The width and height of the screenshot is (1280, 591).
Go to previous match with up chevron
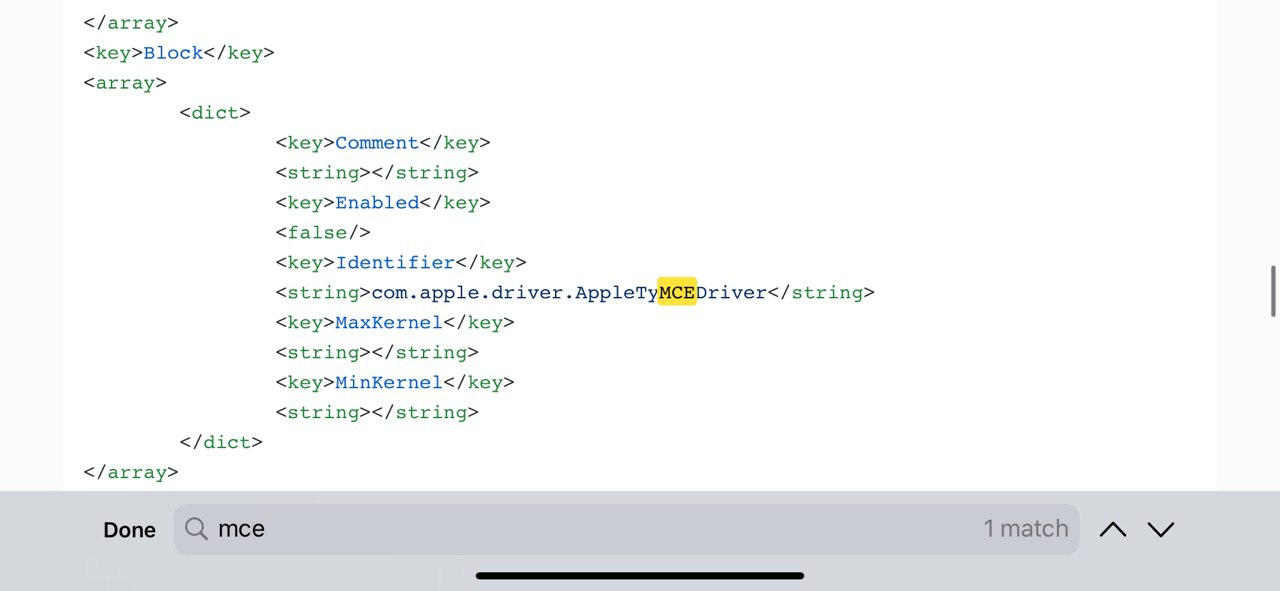[x=1112, y=529]
